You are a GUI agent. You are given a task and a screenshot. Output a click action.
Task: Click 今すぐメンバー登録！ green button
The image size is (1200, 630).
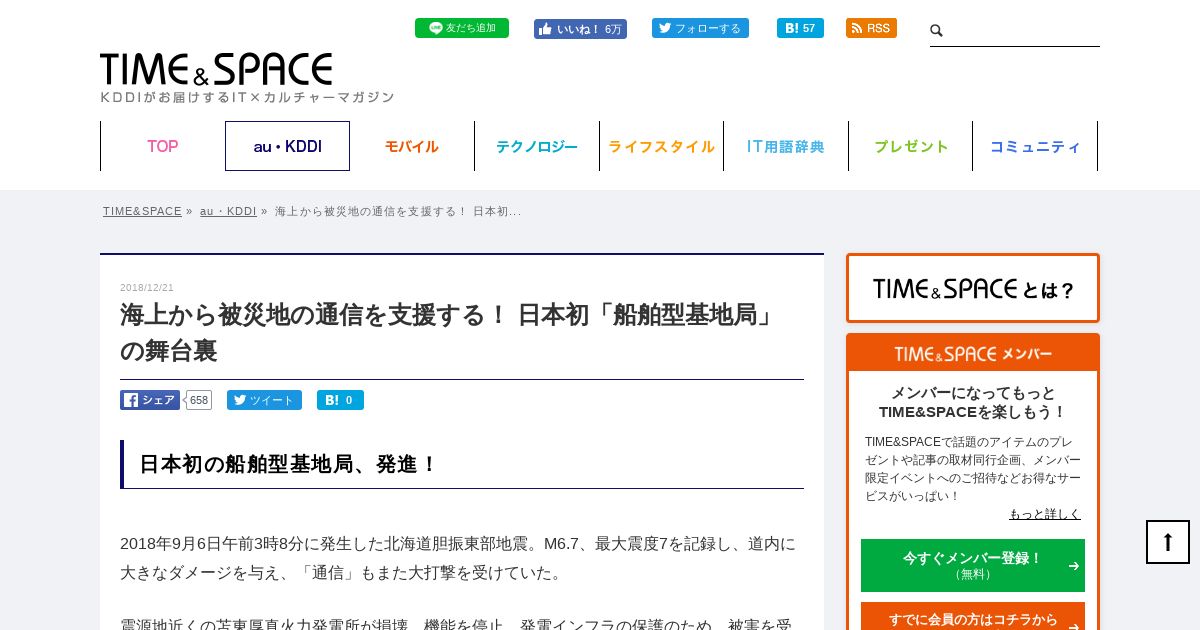(x=973, y=565)
